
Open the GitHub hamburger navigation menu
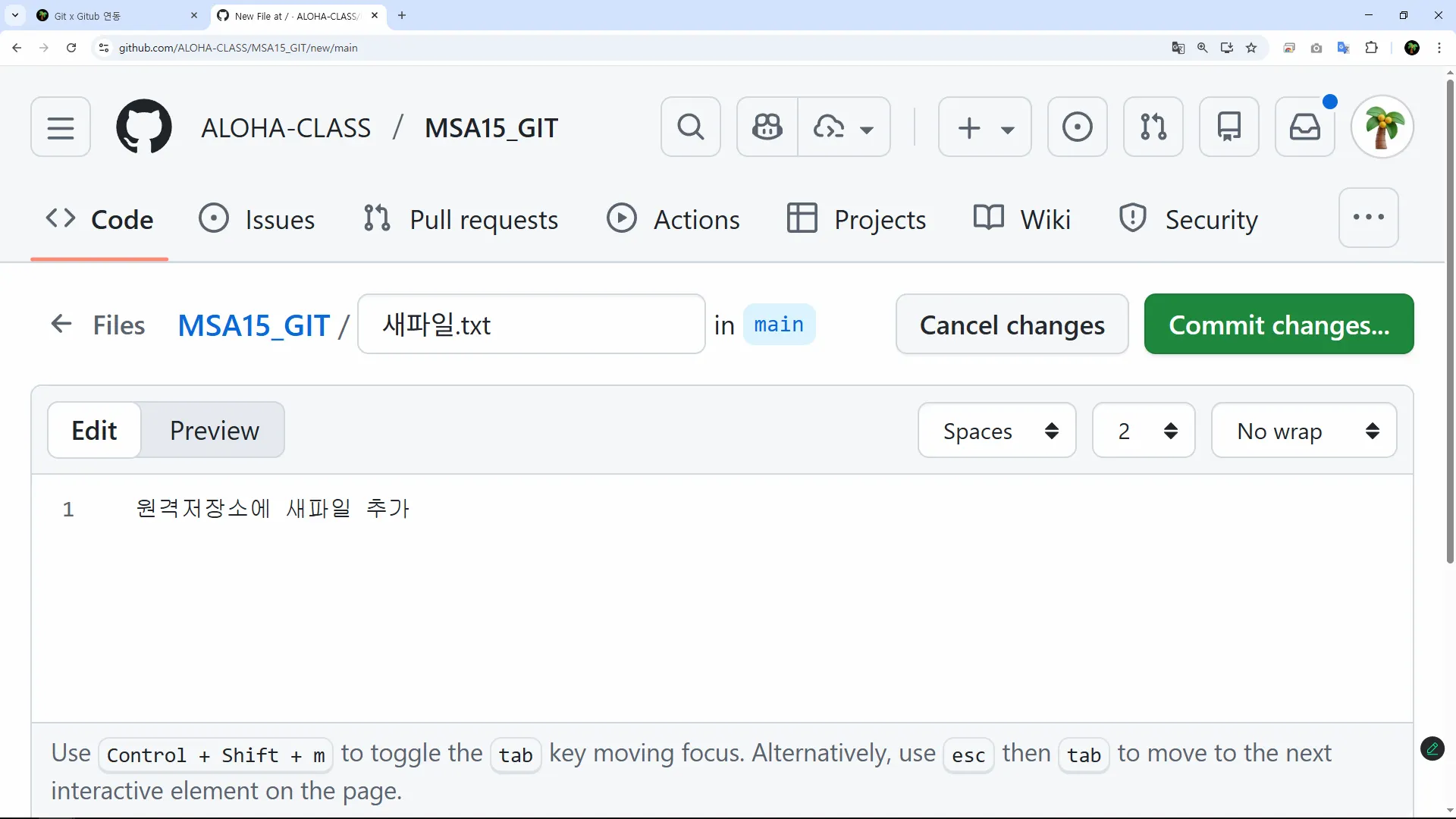coord(61,127)
